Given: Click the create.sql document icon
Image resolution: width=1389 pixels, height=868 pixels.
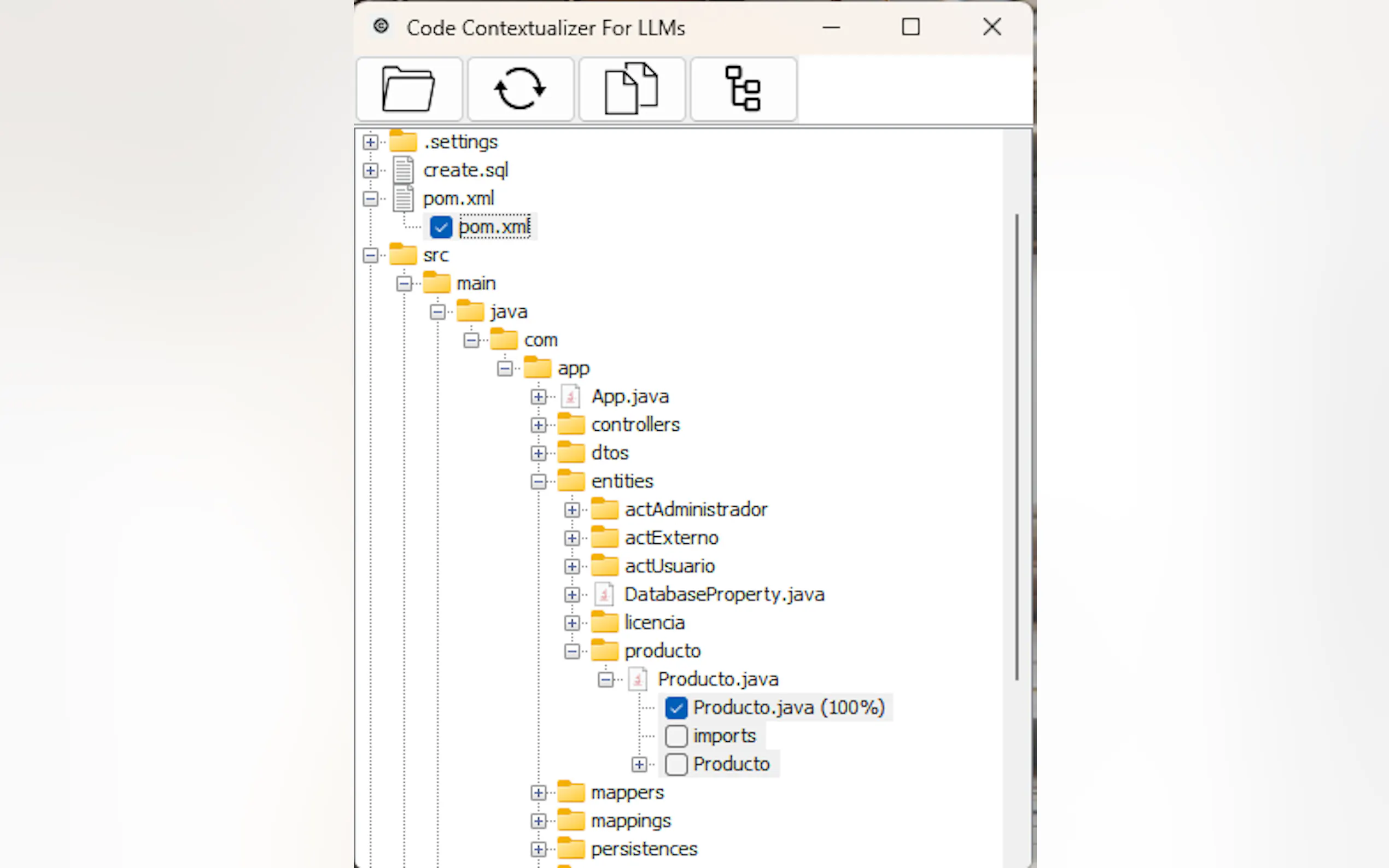Looking at the screenshot, I should (x=403, y=171).
